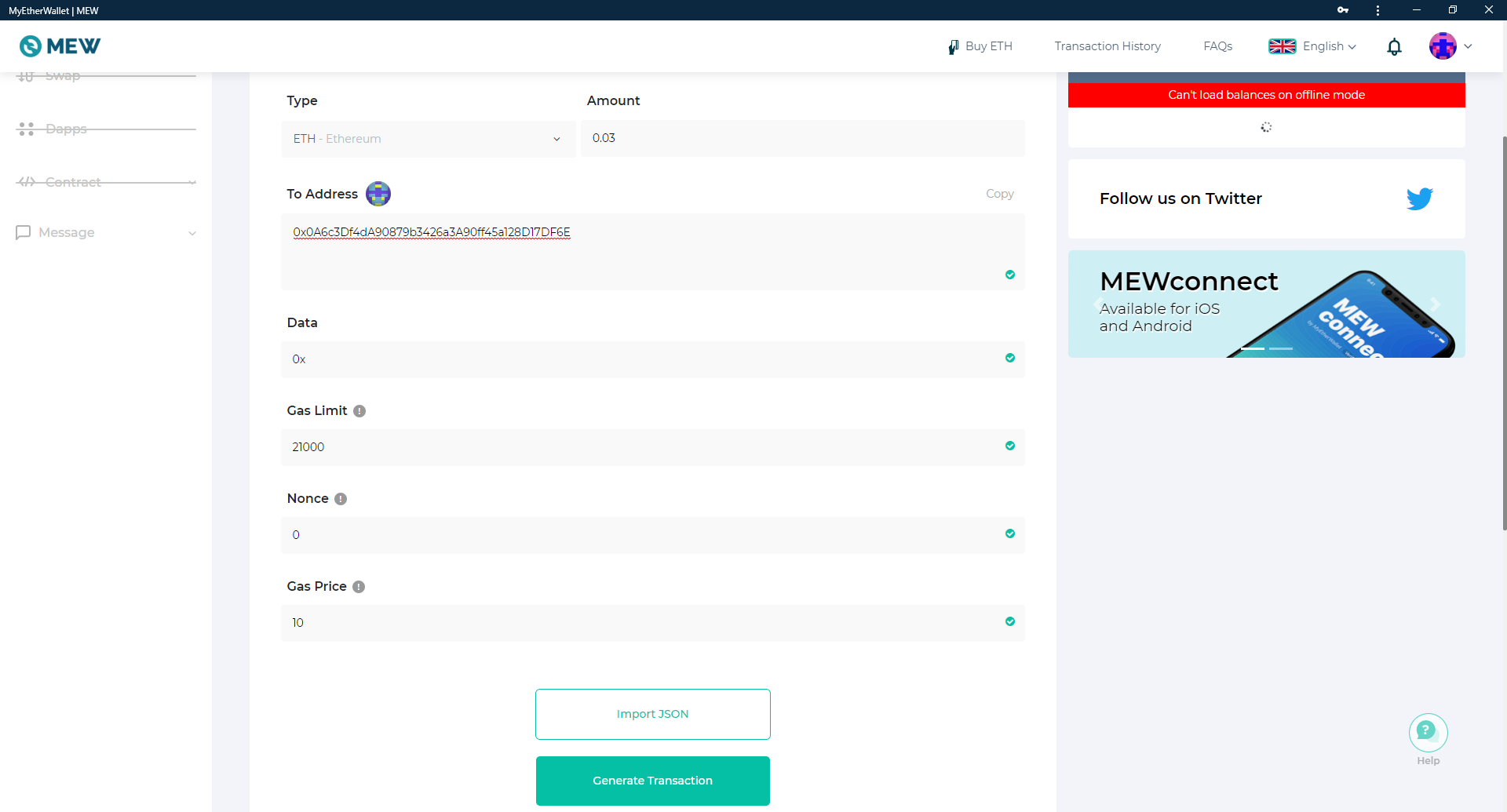Select the first banner slide indicator
1507x812 pixels.
[x=1253, y=348]
